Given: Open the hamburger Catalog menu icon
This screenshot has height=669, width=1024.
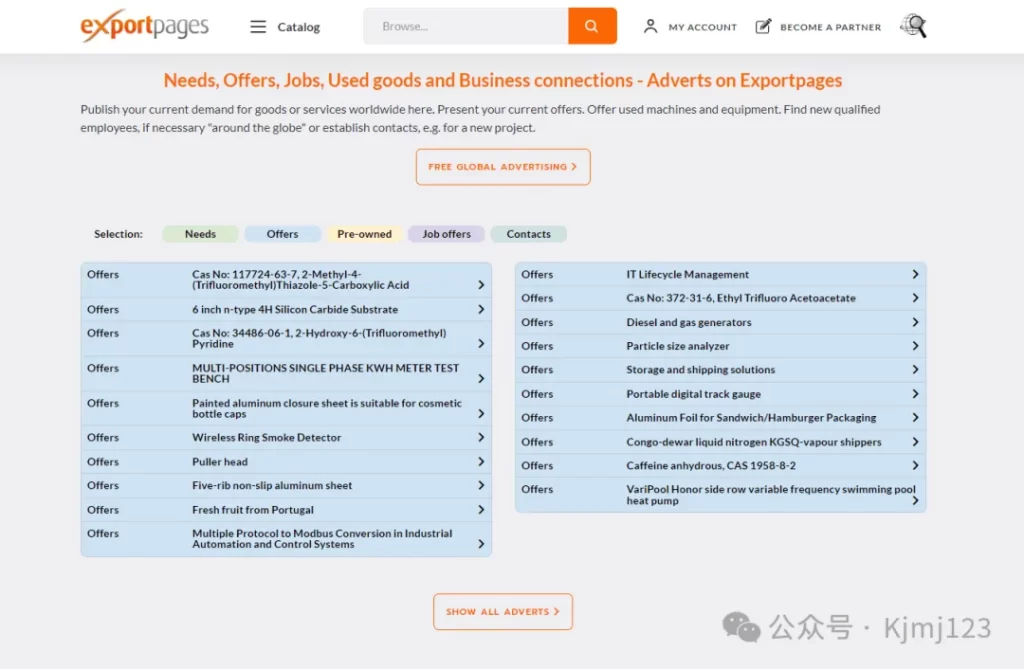Looking at the screenshot, I should 258,27.
